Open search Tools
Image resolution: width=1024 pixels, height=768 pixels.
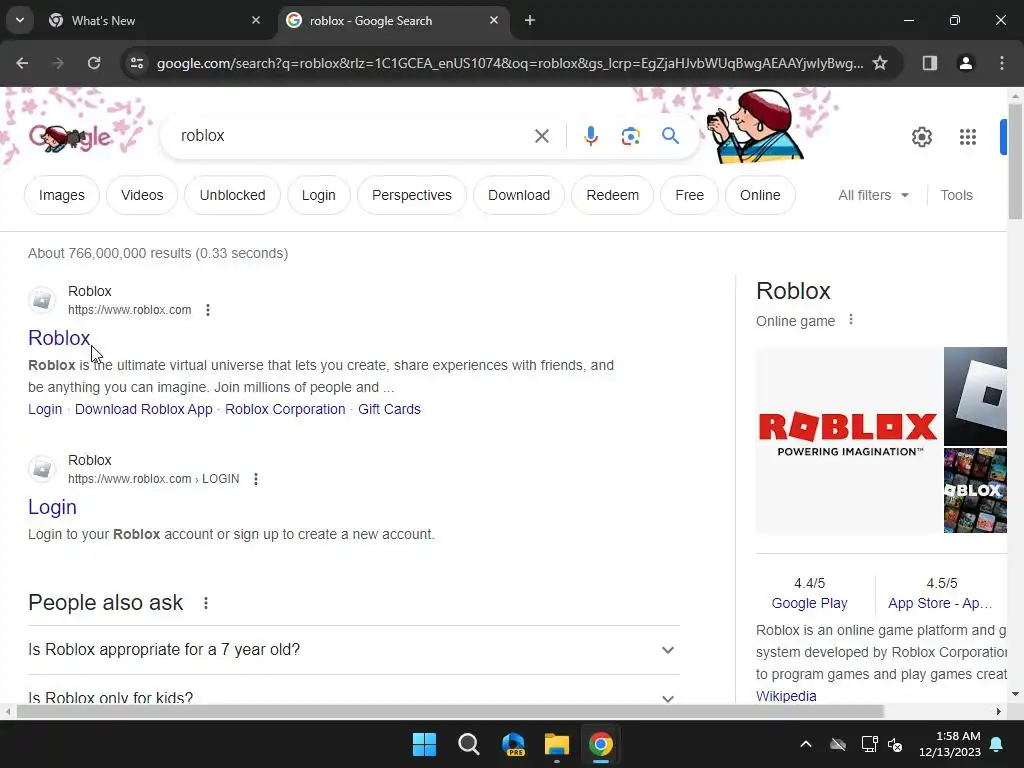pos(956,195)
